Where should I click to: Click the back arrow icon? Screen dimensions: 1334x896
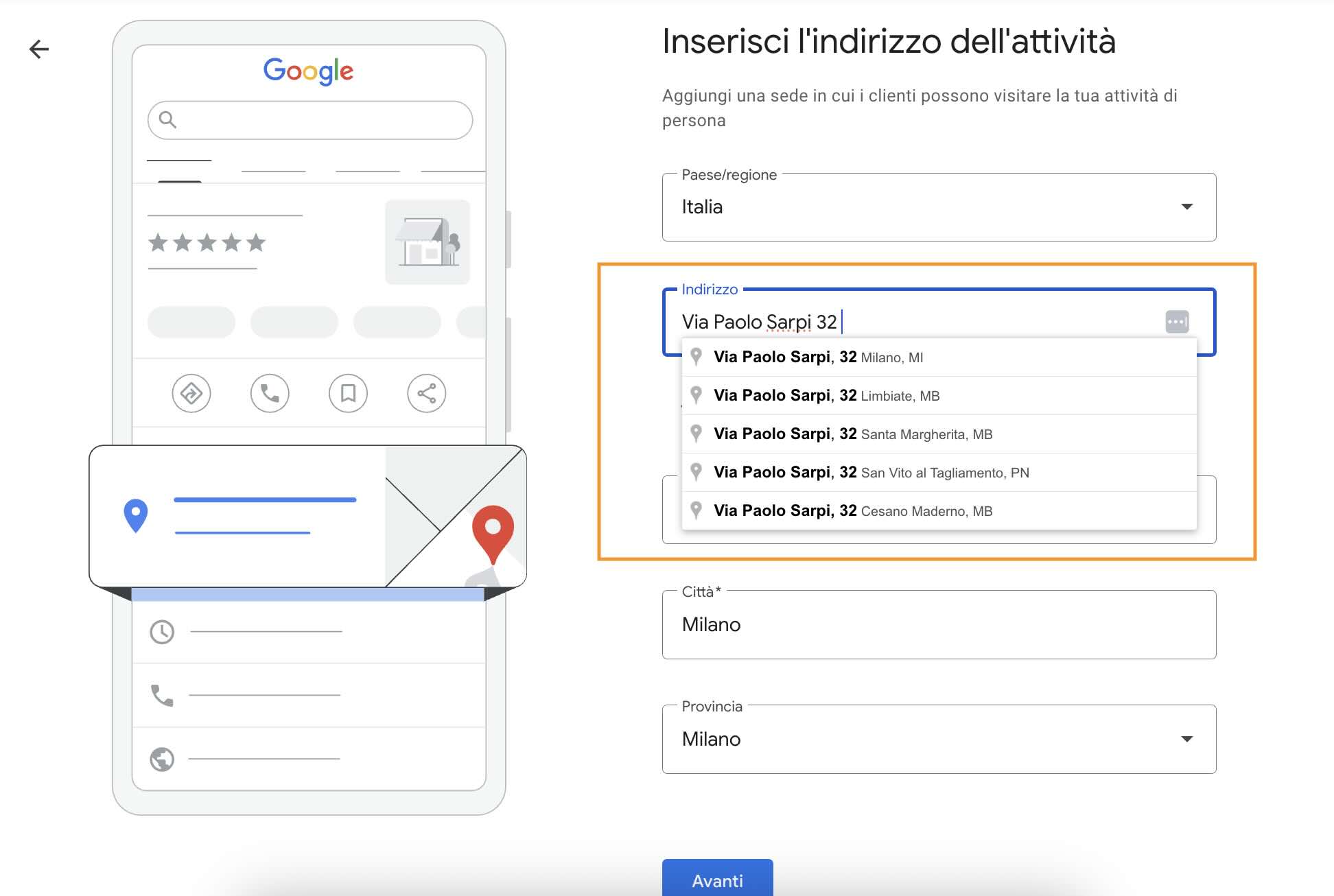coord(39,49)
